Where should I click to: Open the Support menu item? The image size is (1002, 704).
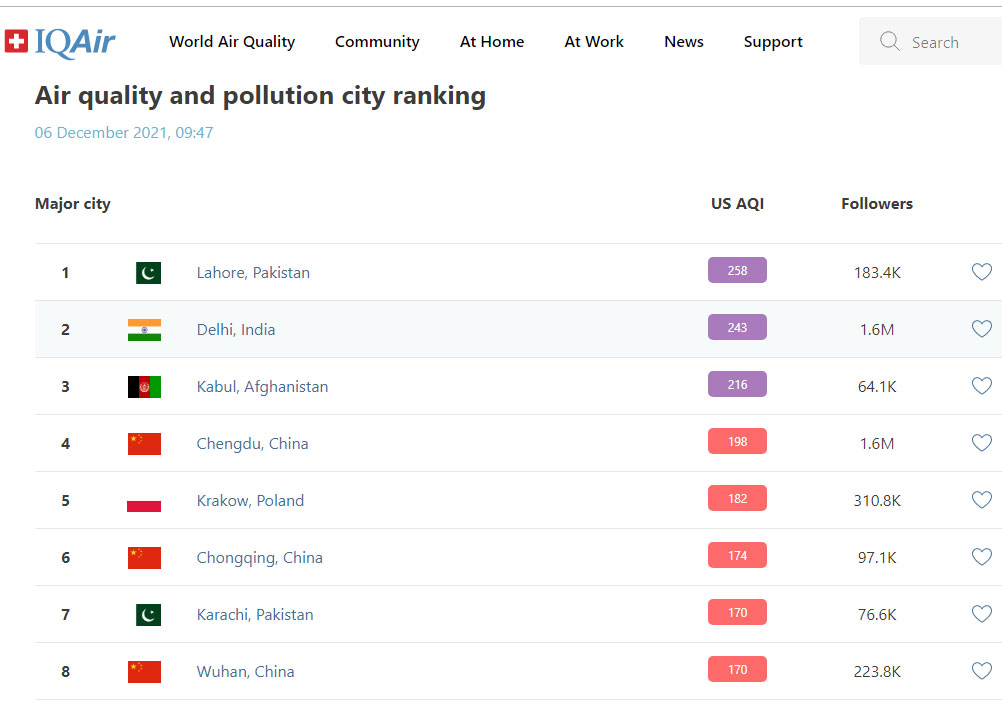[773, 42]
